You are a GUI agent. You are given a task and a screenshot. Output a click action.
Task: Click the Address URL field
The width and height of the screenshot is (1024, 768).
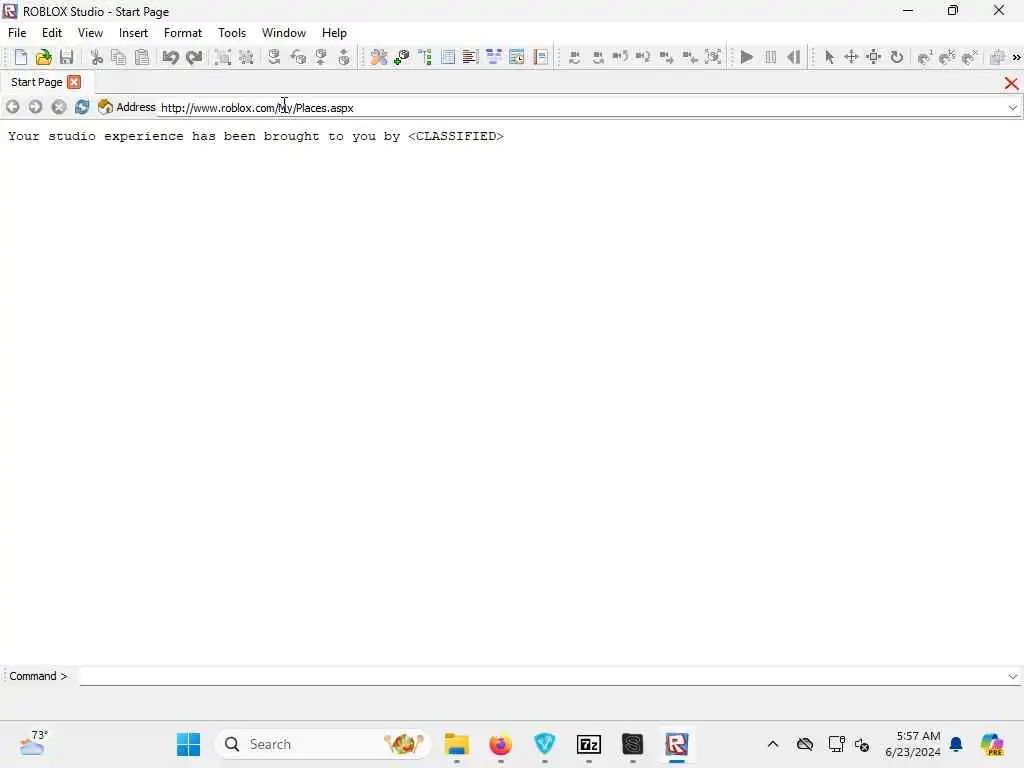581,108
